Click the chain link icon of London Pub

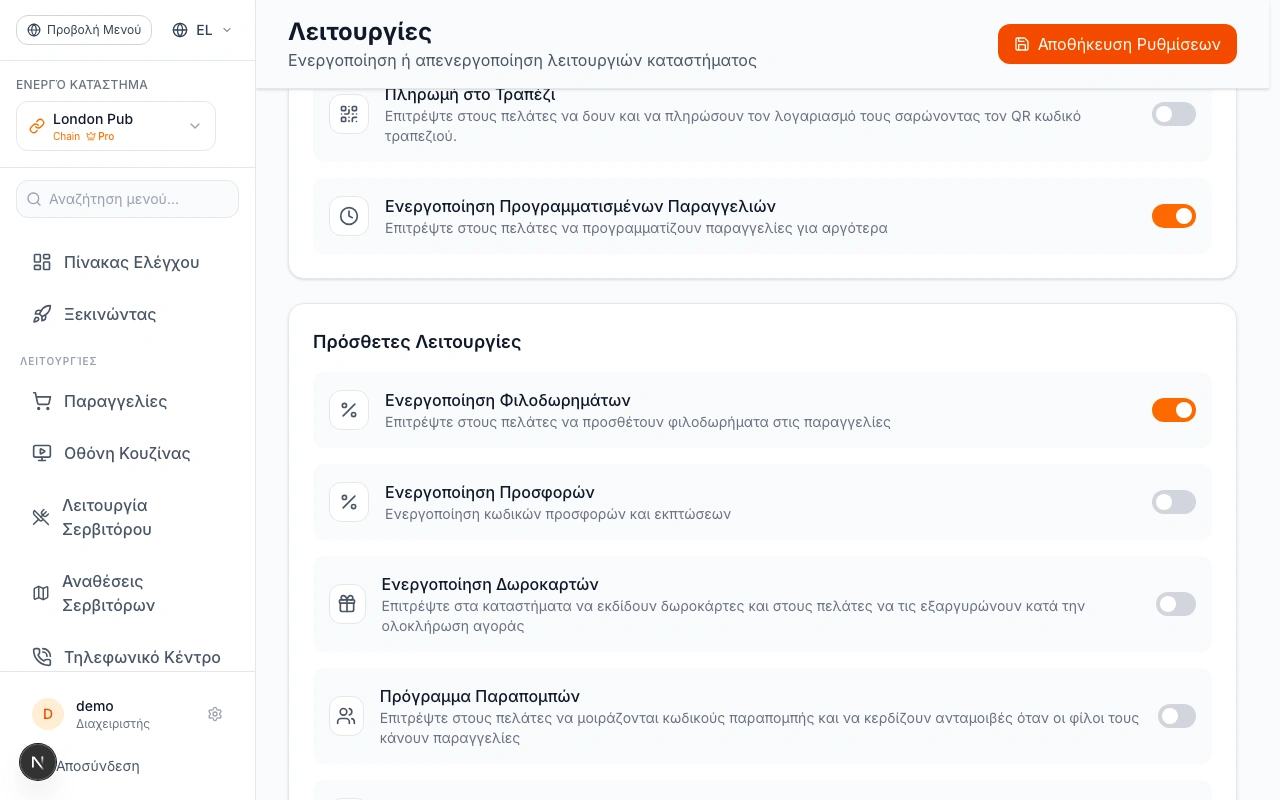point(37,126)
